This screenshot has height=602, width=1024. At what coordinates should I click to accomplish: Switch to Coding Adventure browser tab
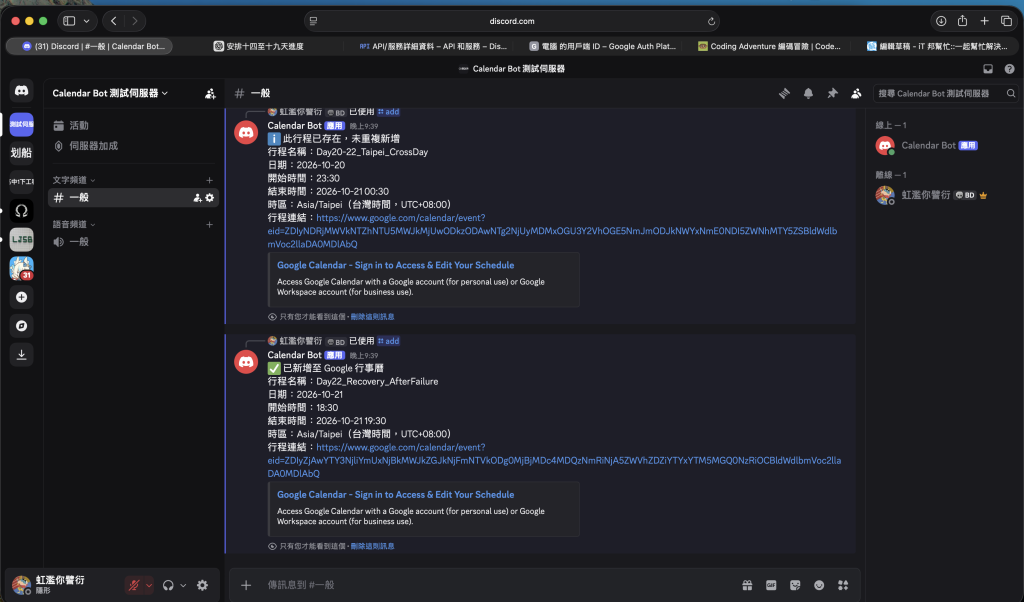tap(769, 46)
